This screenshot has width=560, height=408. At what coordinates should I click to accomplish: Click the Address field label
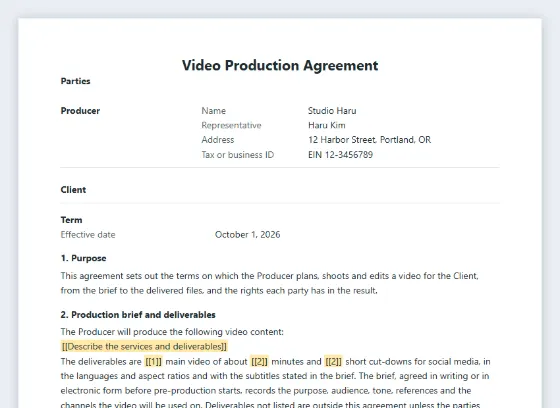(218, 140)
